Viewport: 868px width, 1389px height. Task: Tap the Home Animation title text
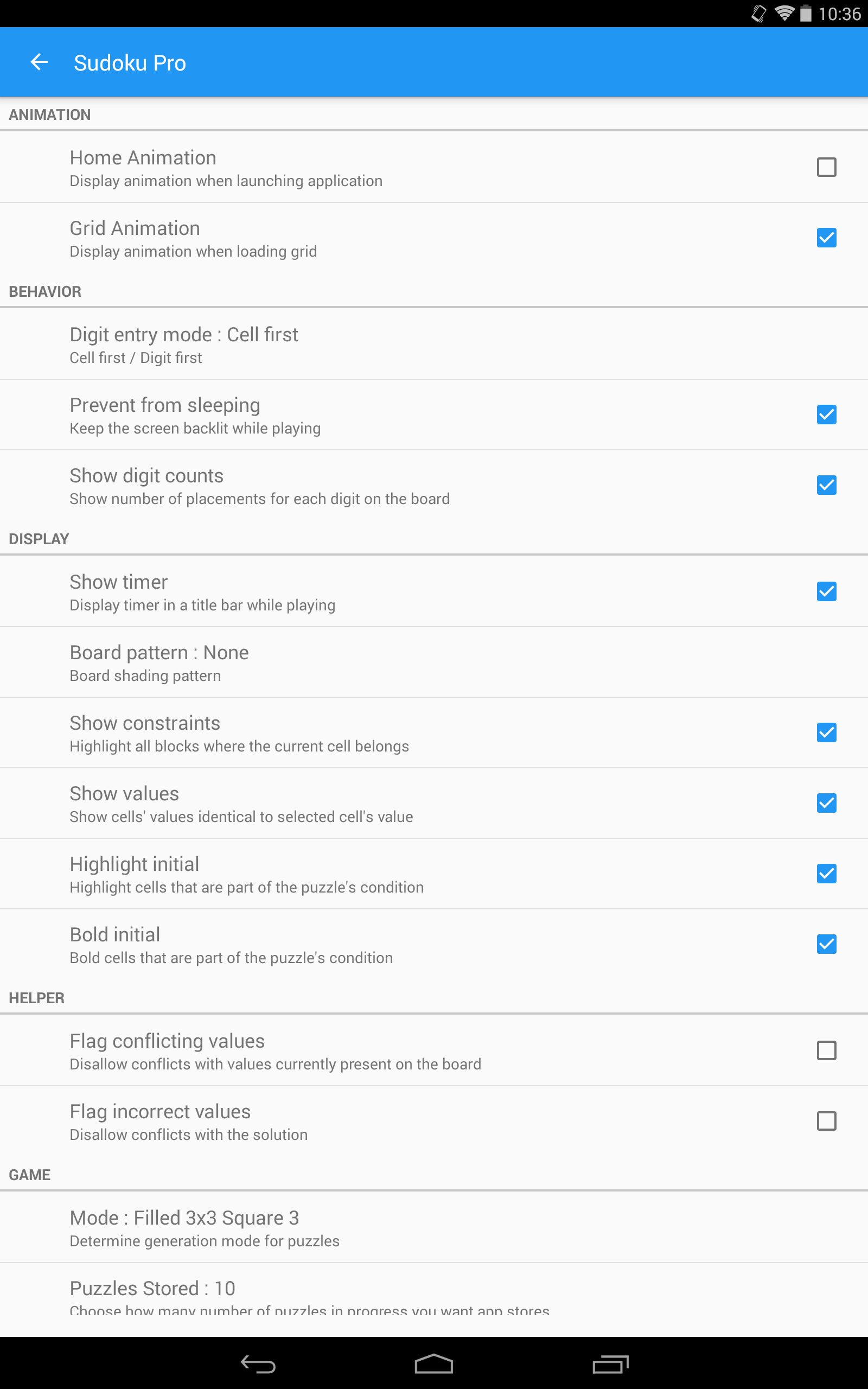pyautogui.click(x=143, y=157)
